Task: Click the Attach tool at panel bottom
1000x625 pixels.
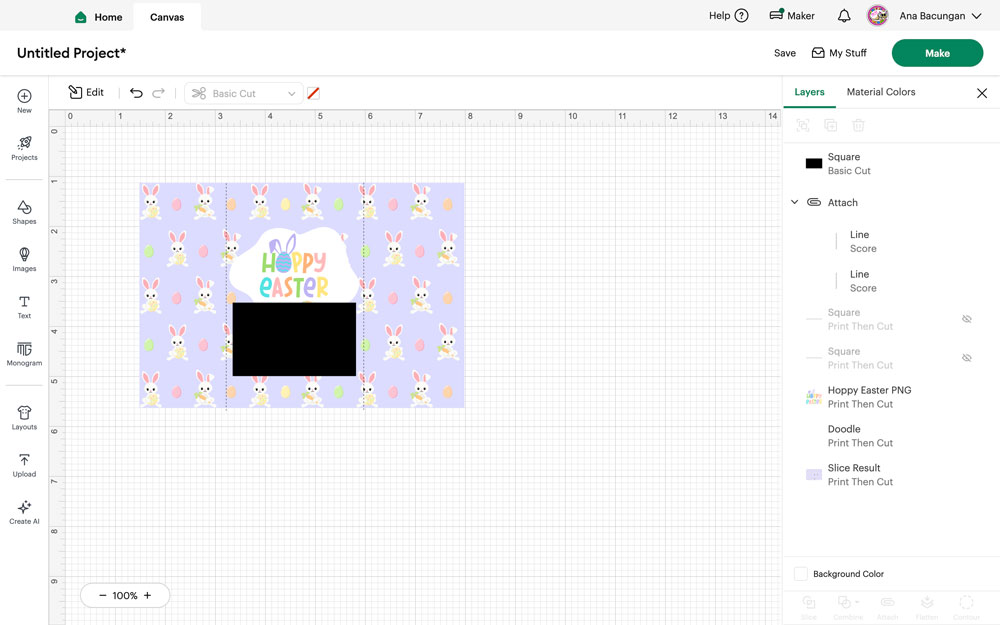Action: (x=887, y=607)
